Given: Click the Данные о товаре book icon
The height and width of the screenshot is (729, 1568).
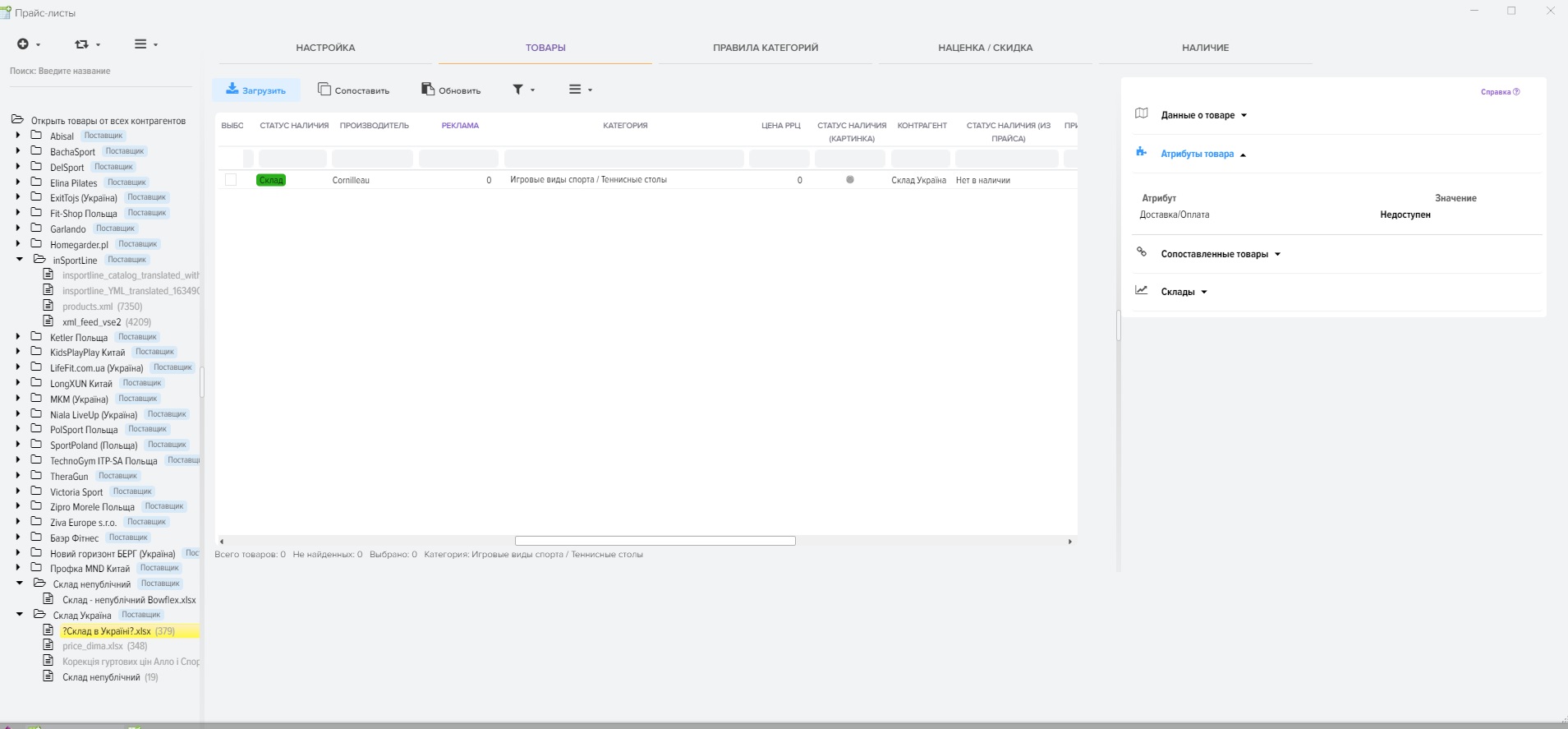Looking at the screenshot, I should point(1142,113).
